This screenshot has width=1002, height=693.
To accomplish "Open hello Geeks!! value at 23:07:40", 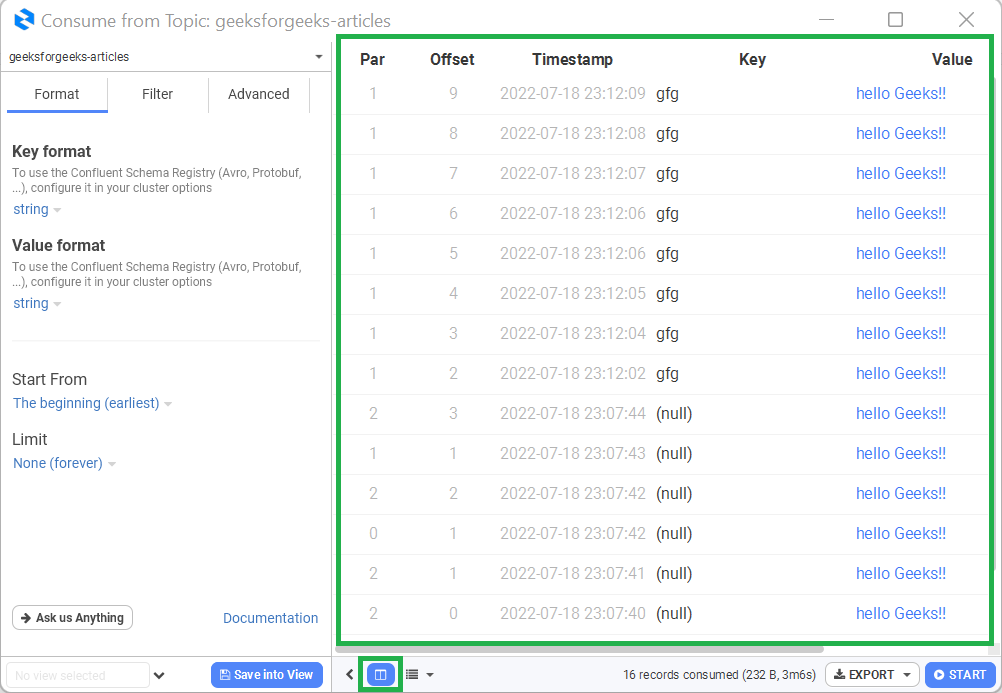I will click(900, 614).
